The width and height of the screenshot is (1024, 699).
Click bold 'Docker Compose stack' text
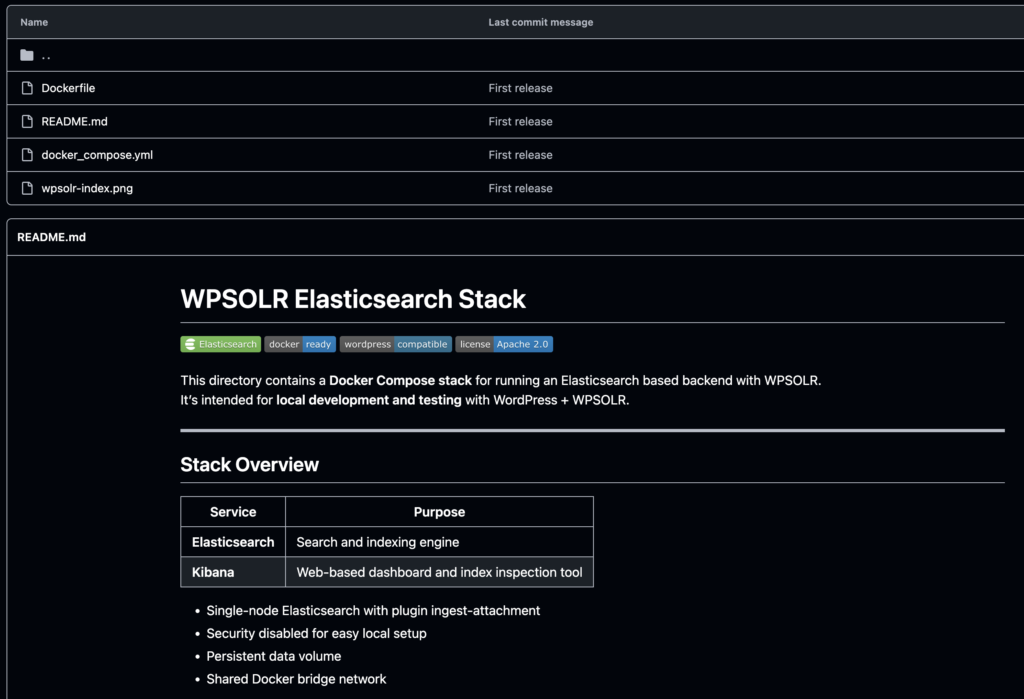tap(400, 380)
